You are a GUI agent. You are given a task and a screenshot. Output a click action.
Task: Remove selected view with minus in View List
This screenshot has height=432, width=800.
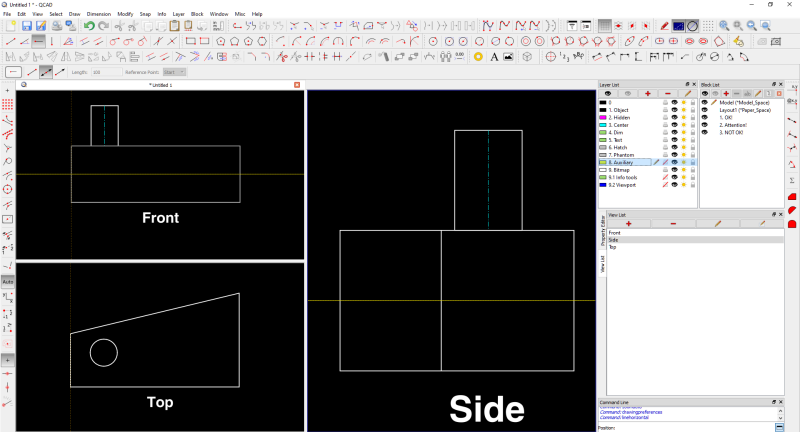673,224
